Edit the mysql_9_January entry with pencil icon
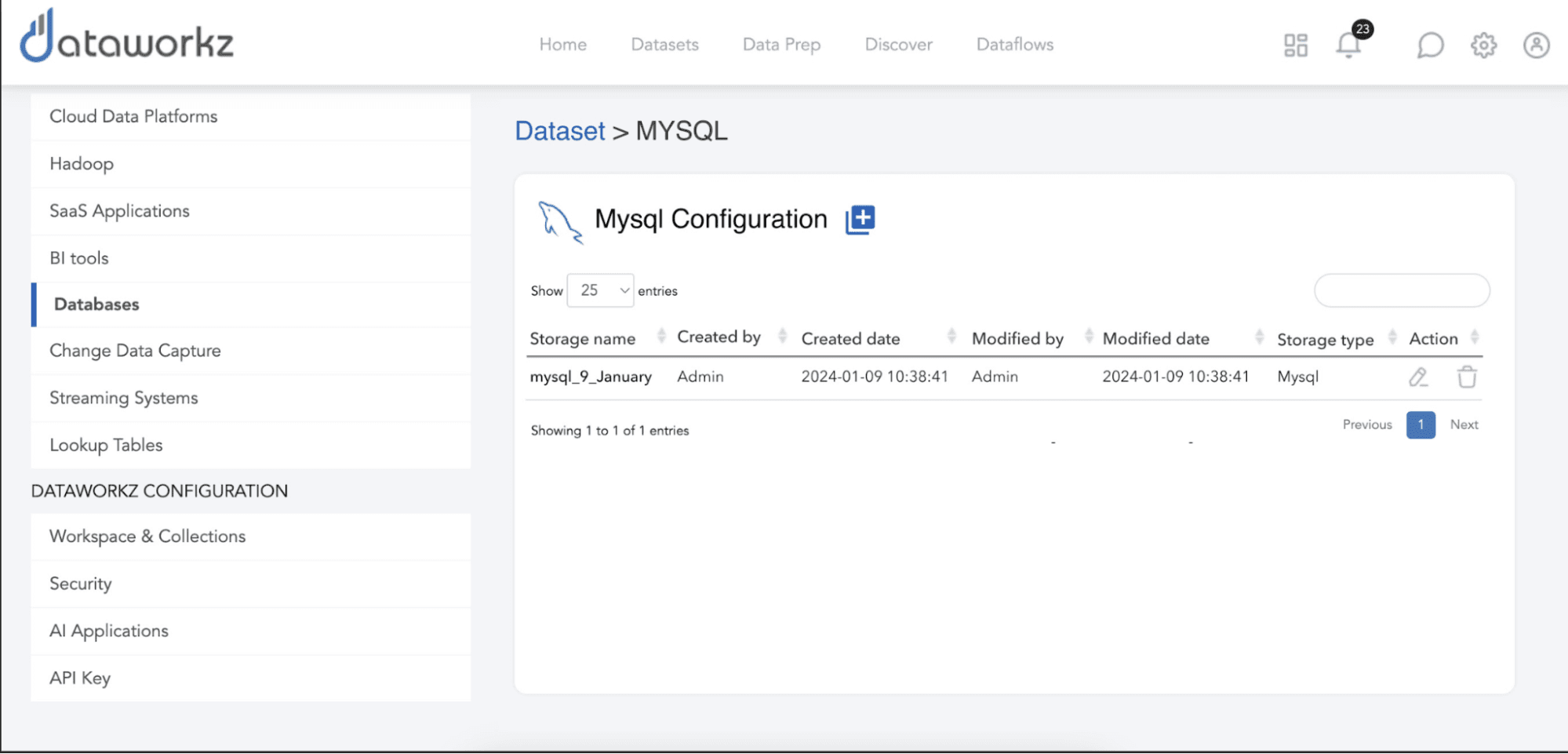This screenshot has height=754, width=1568. point(1417,377)
